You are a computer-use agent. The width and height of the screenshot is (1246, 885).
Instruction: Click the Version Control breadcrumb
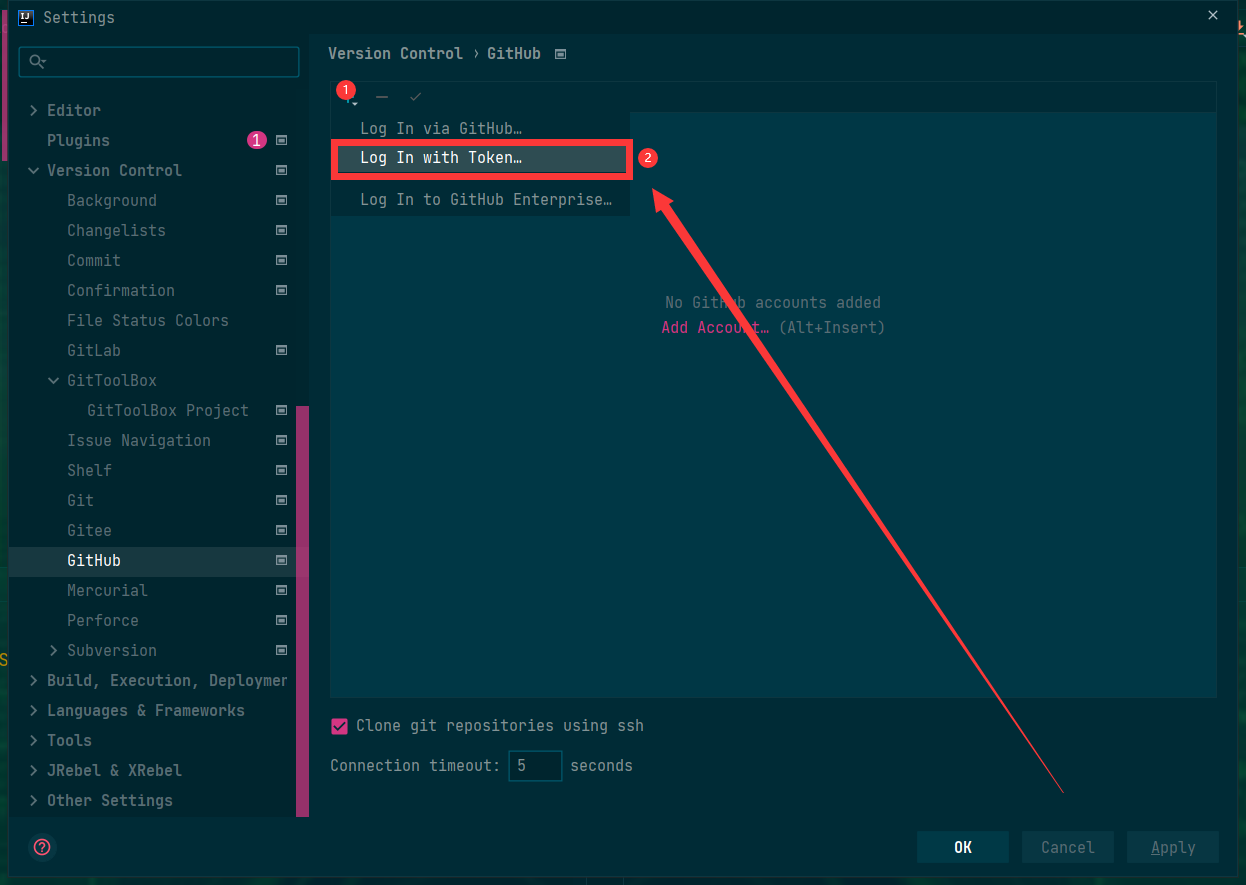point(395,54)
